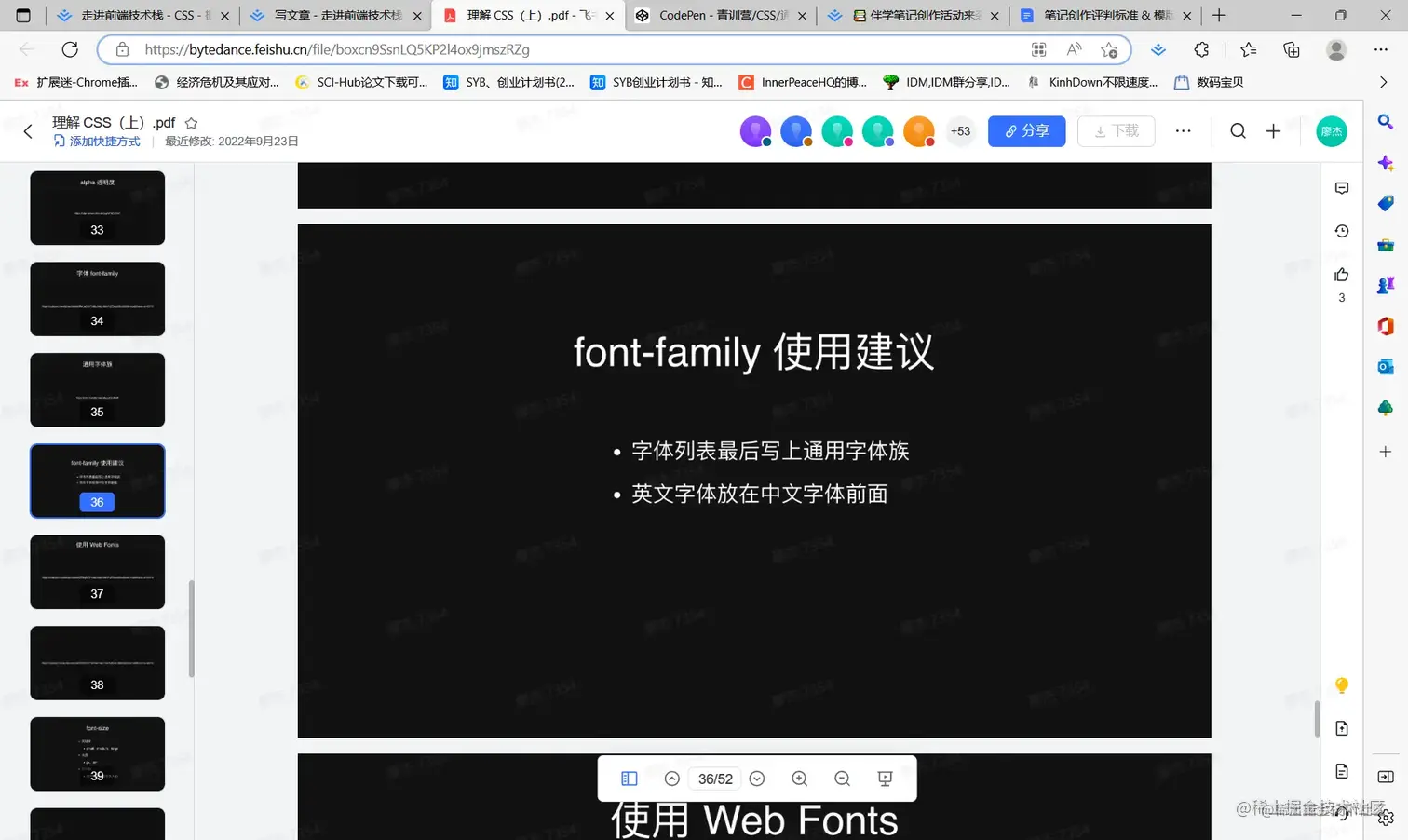
Task: Star the 理解 CSS PDF as favorite
Action: [190, 122]
